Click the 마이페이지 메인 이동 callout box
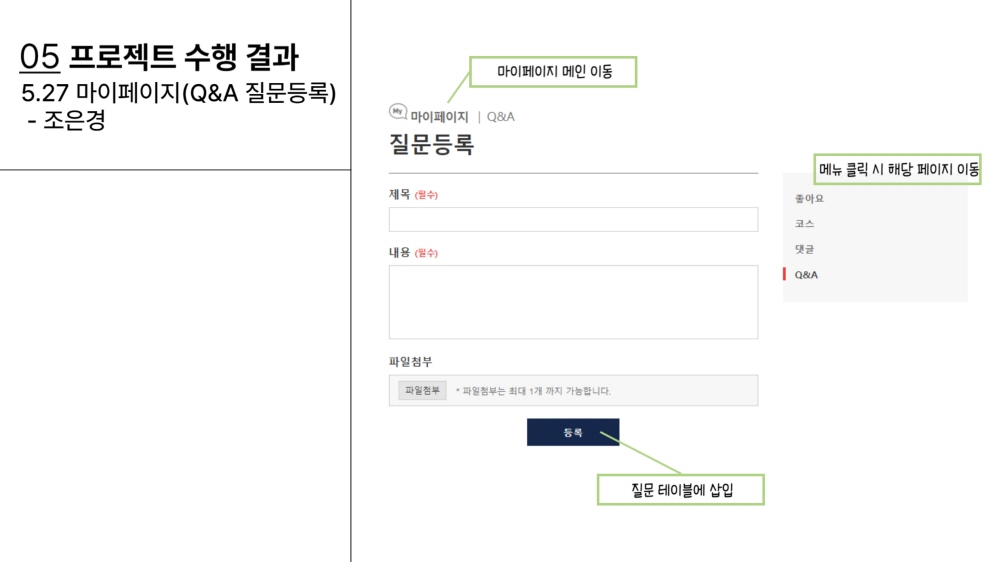The height and width of the screenshot is (562, 1000). click(553, 71)
